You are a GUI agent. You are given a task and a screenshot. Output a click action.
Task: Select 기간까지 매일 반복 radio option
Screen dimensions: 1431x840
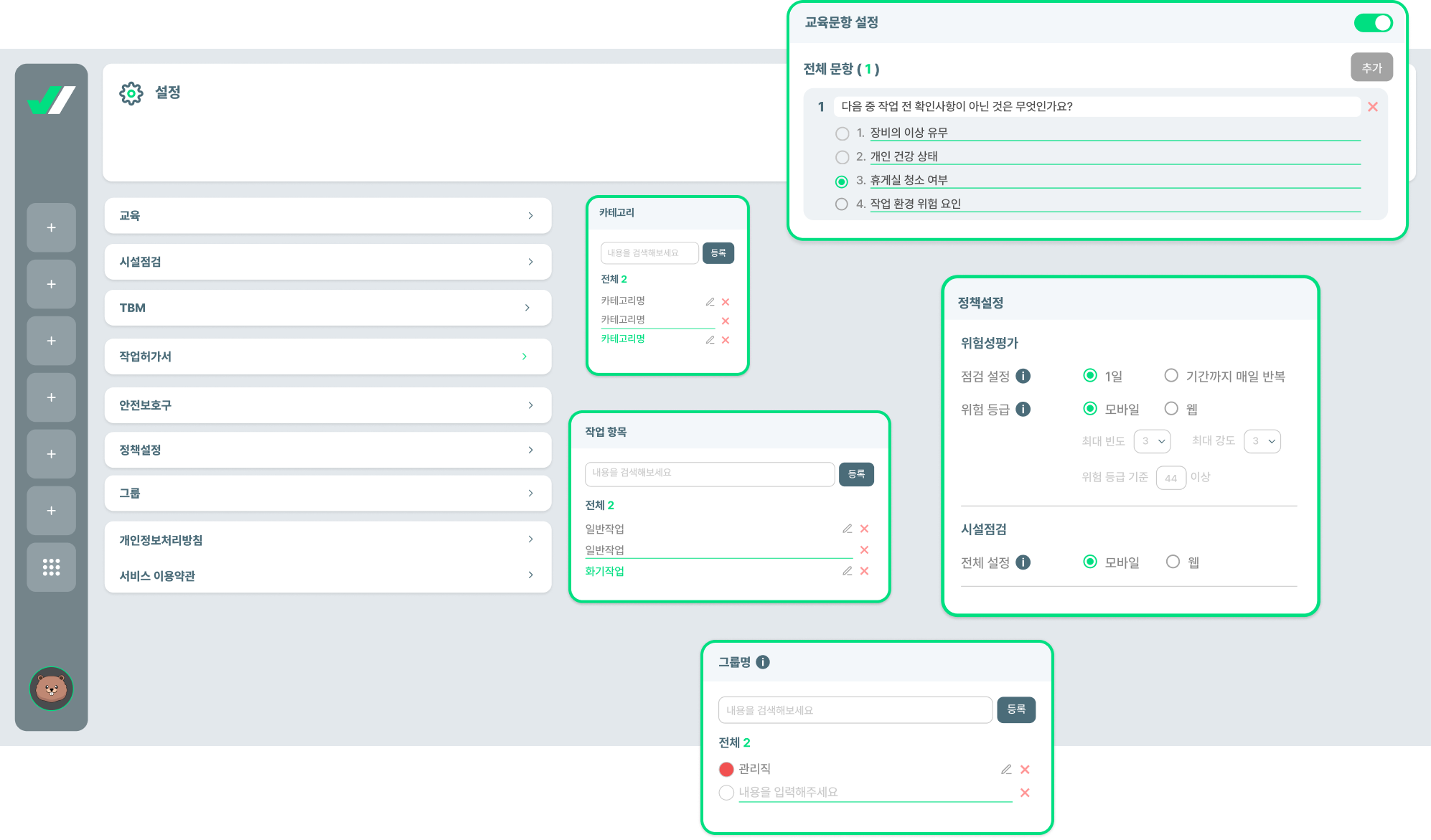1171,375
